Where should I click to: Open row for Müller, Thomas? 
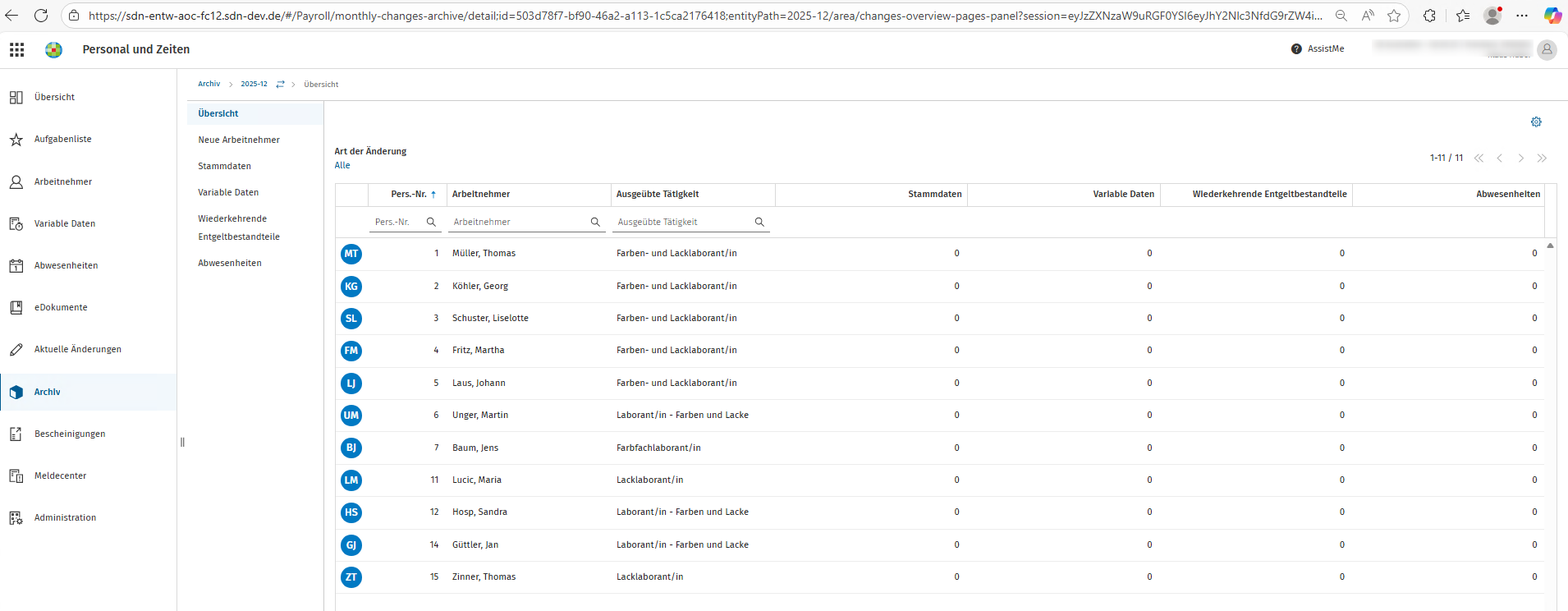pyautogui.click(x=940, y=254)
